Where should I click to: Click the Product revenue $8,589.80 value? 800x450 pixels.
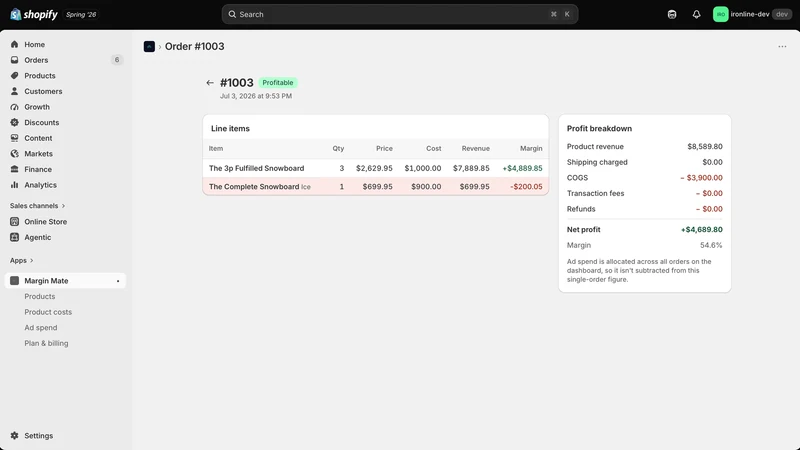pyautogui.click(x=705, y=146)
